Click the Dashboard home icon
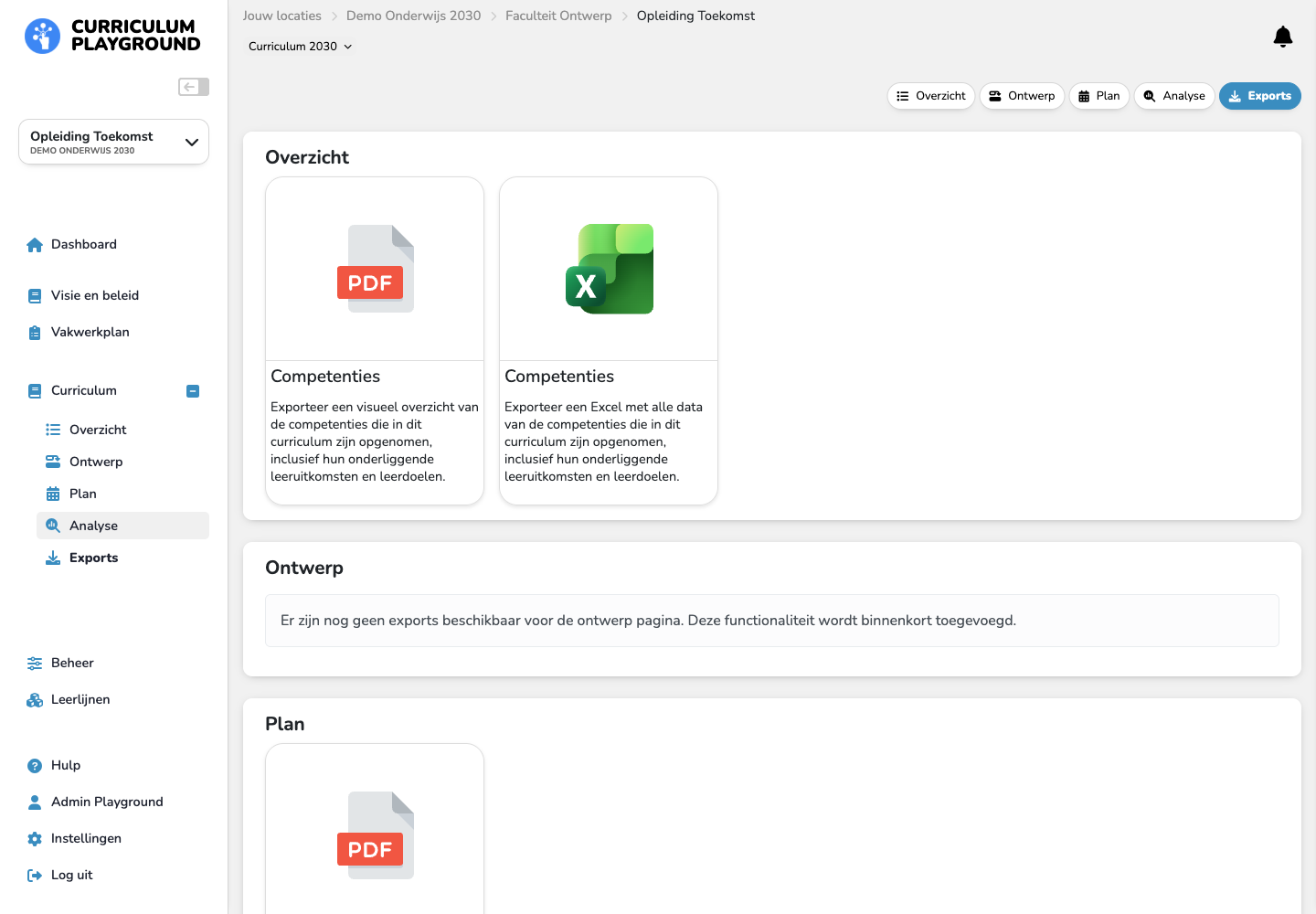 35,245
